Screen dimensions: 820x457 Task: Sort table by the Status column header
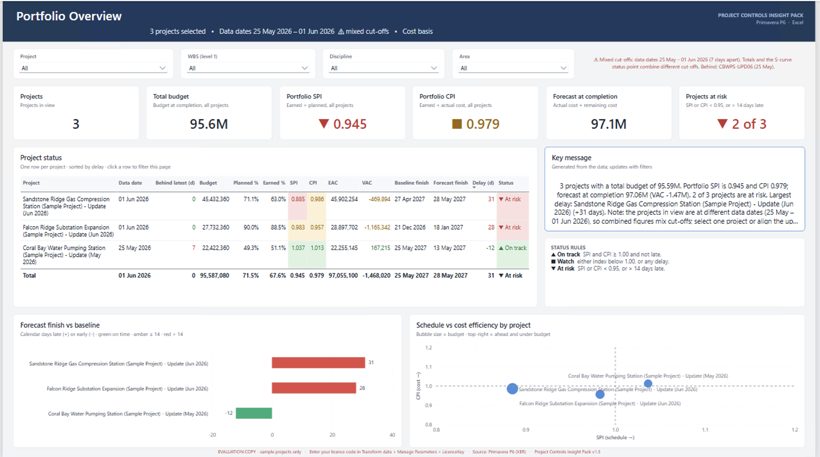coord(506,183)
